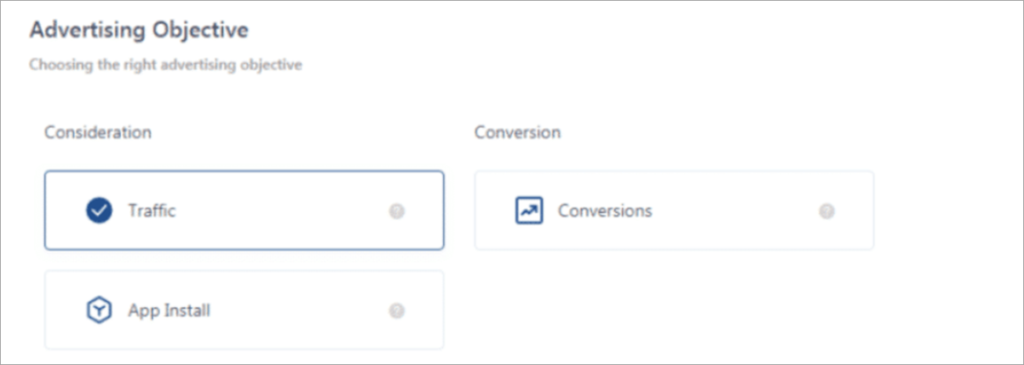Click the Traffic label text
The height and width of the screenshot is (365, 1024).
pyautogui.click(x=152, y=211)
